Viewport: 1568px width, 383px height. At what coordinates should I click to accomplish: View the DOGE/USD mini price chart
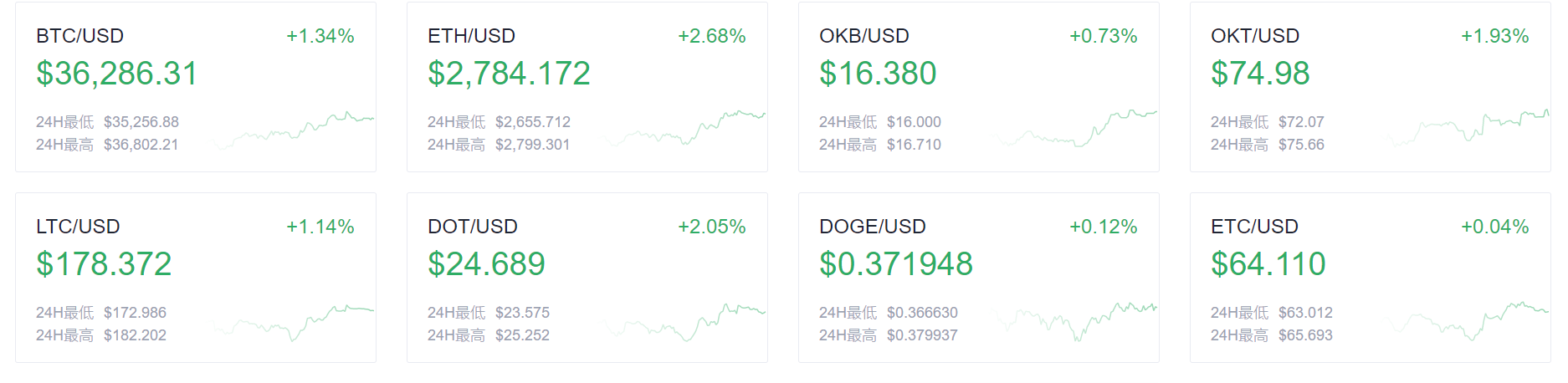[1076, 322]
